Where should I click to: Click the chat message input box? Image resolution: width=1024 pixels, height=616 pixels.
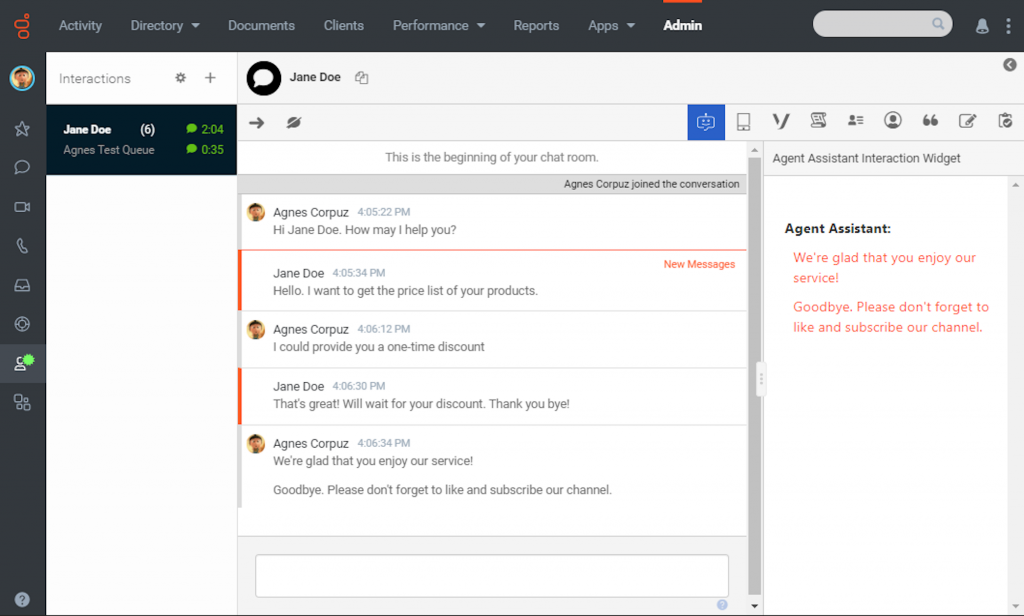click(x=492, y=575)
